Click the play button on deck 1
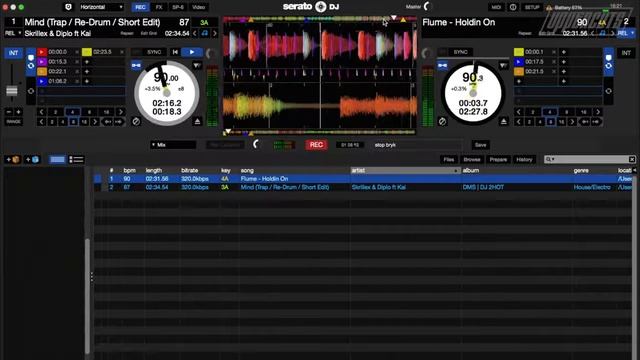Viewport: 640px width, 360px height. (191, 52)
